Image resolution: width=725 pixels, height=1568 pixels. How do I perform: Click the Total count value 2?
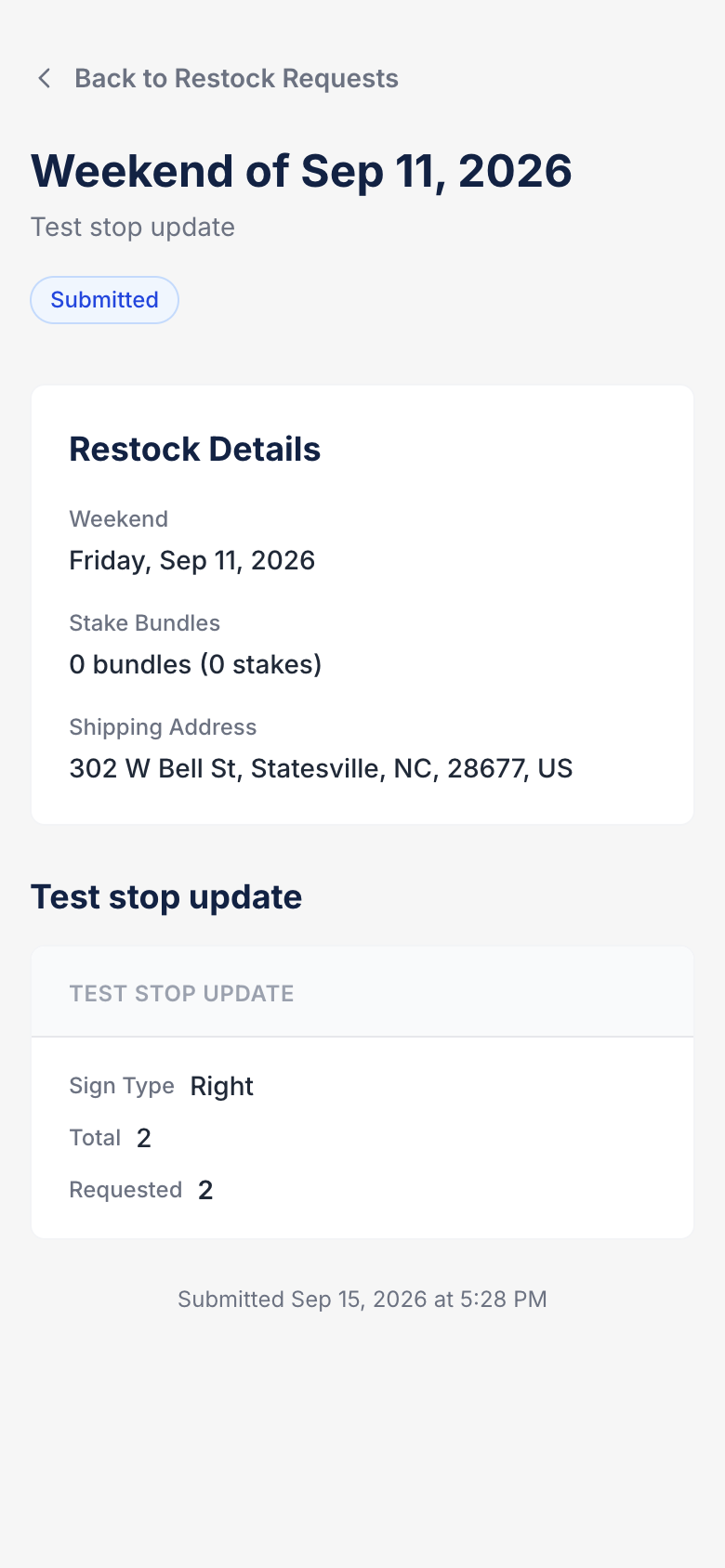[144, 1139]
